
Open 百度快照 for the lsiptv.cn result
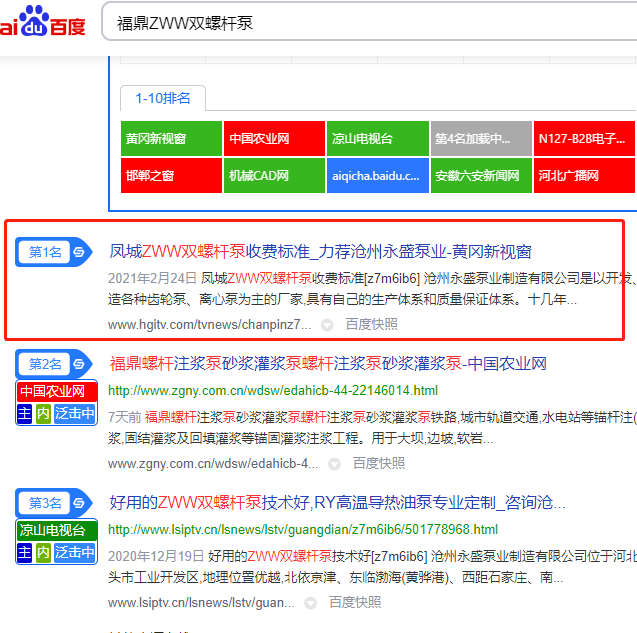[x=355, y=602]
